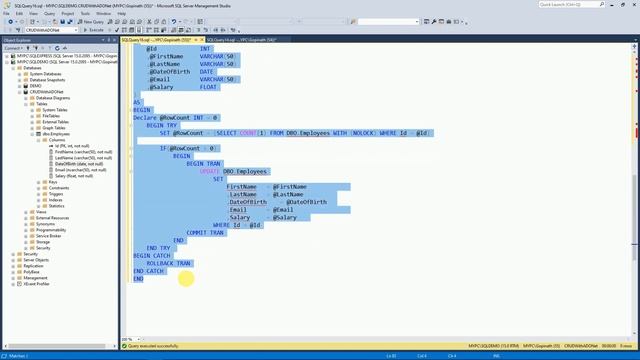Expand the Keys folder under Employees

[x=38, y=182]
